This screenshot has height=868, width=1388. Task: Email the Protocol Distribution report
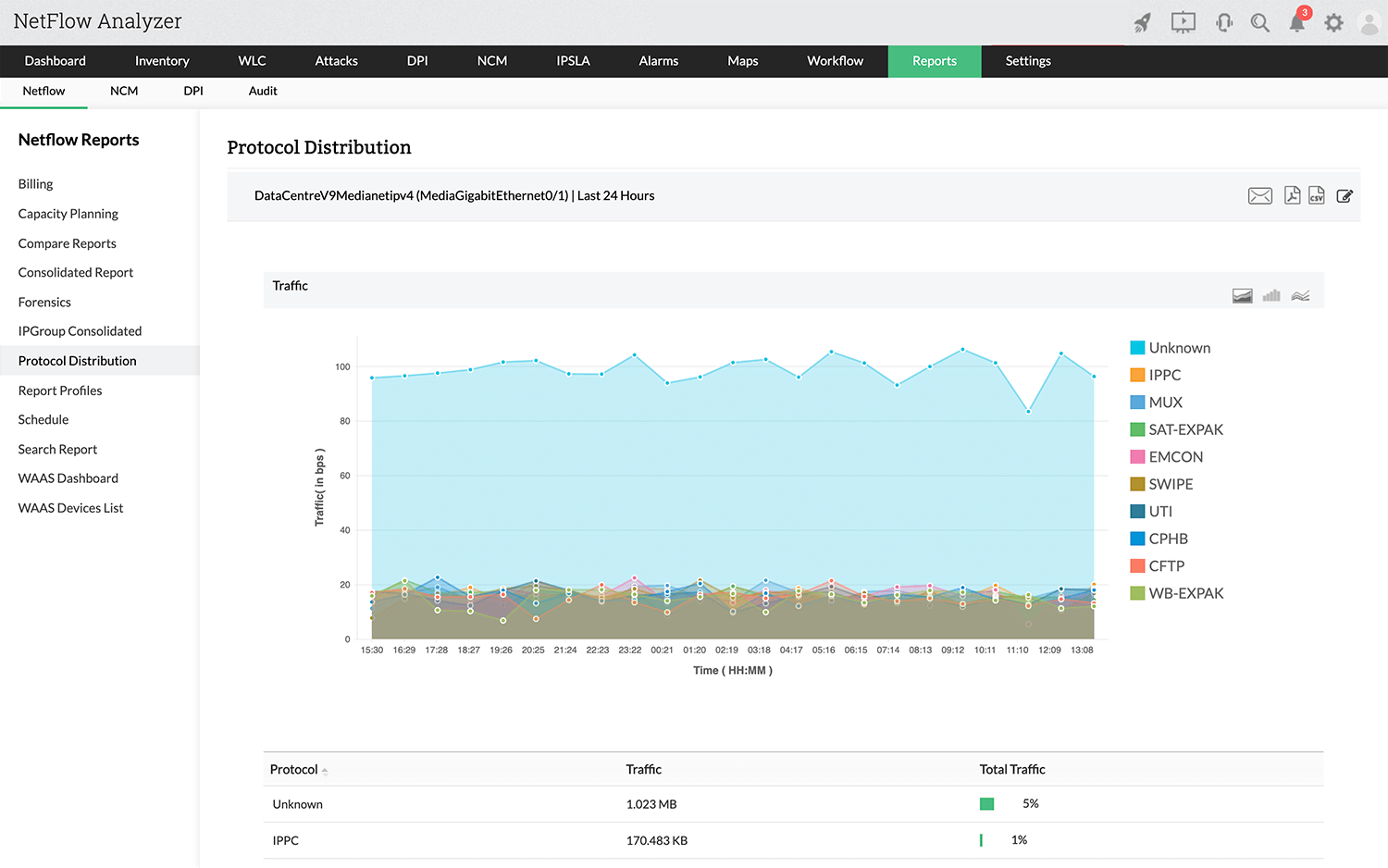tap(1259, 195)
